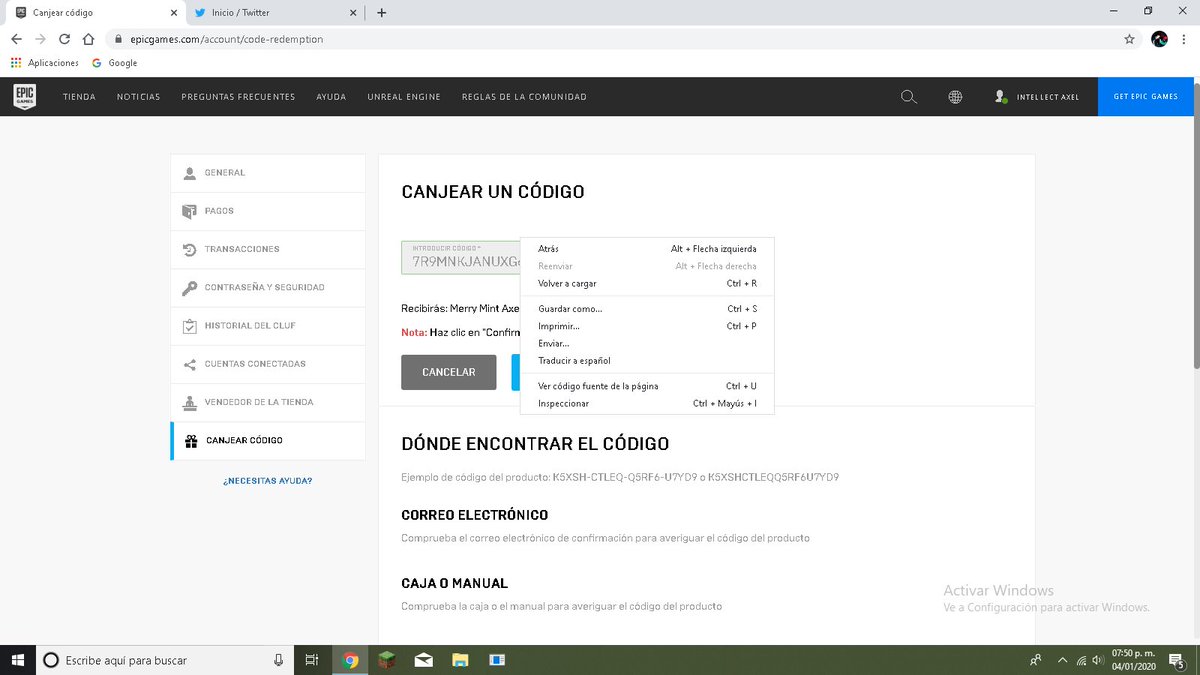Screen dimensions: 1200x675
Task: Click the browser back arrow
Action: pyautogui.click(x=16, y=39)
